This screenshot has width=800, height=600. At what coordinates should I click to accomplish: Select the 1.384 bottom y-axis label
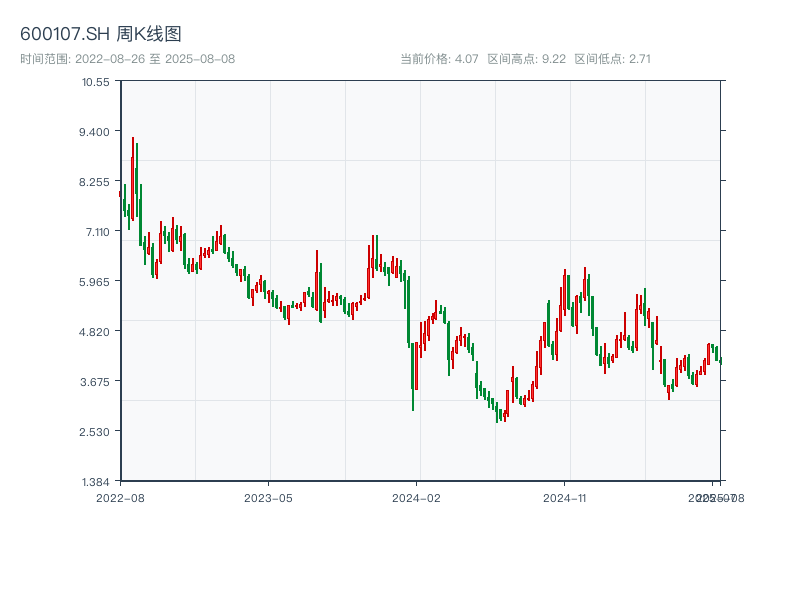tap(96, 482)
